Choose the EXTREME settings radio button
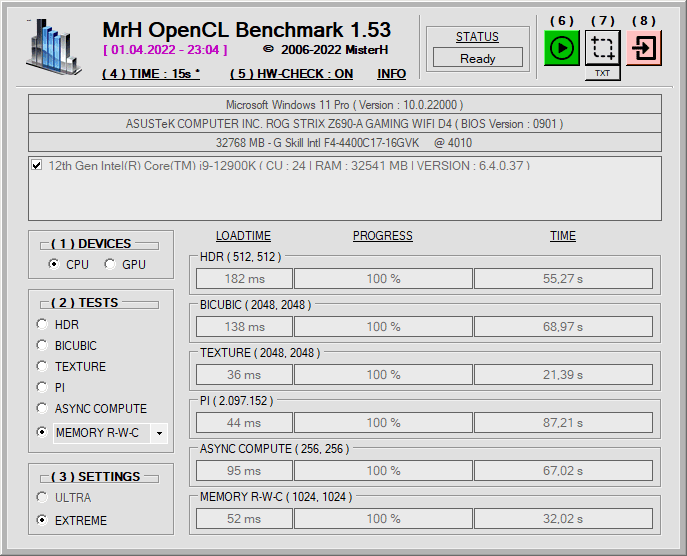This screenshot has width=687, height=556. pyautogui.click(x=42, y=520)
